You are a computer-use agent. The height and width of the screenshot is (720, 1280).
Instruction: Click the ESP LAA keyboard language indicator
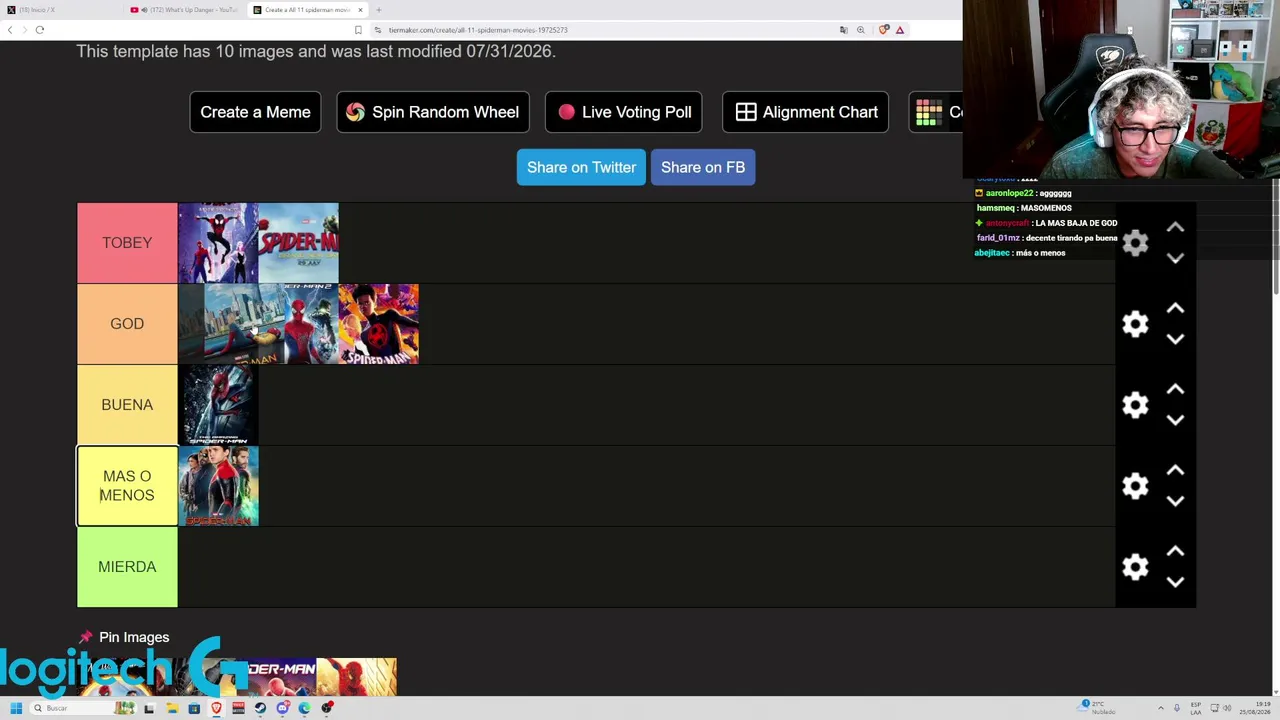(x=1195, y=708)
